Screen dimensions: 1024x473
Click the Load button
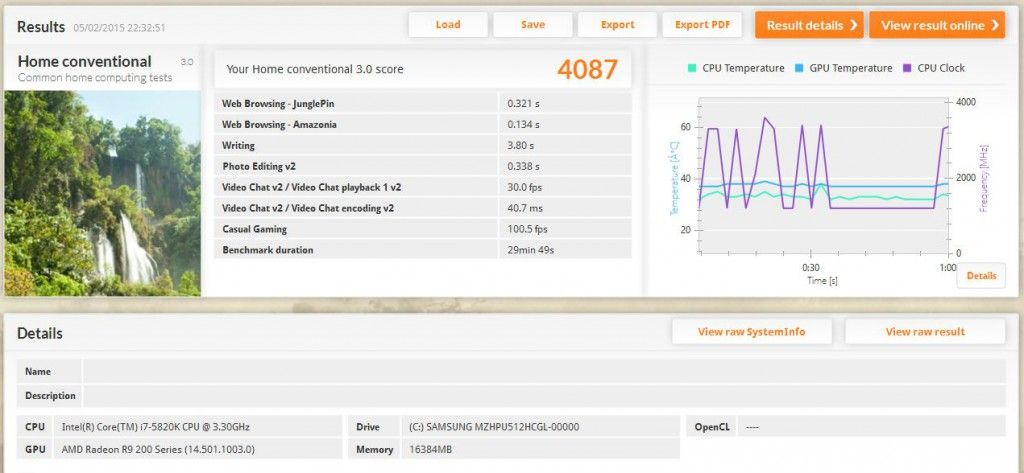[448, 25]
